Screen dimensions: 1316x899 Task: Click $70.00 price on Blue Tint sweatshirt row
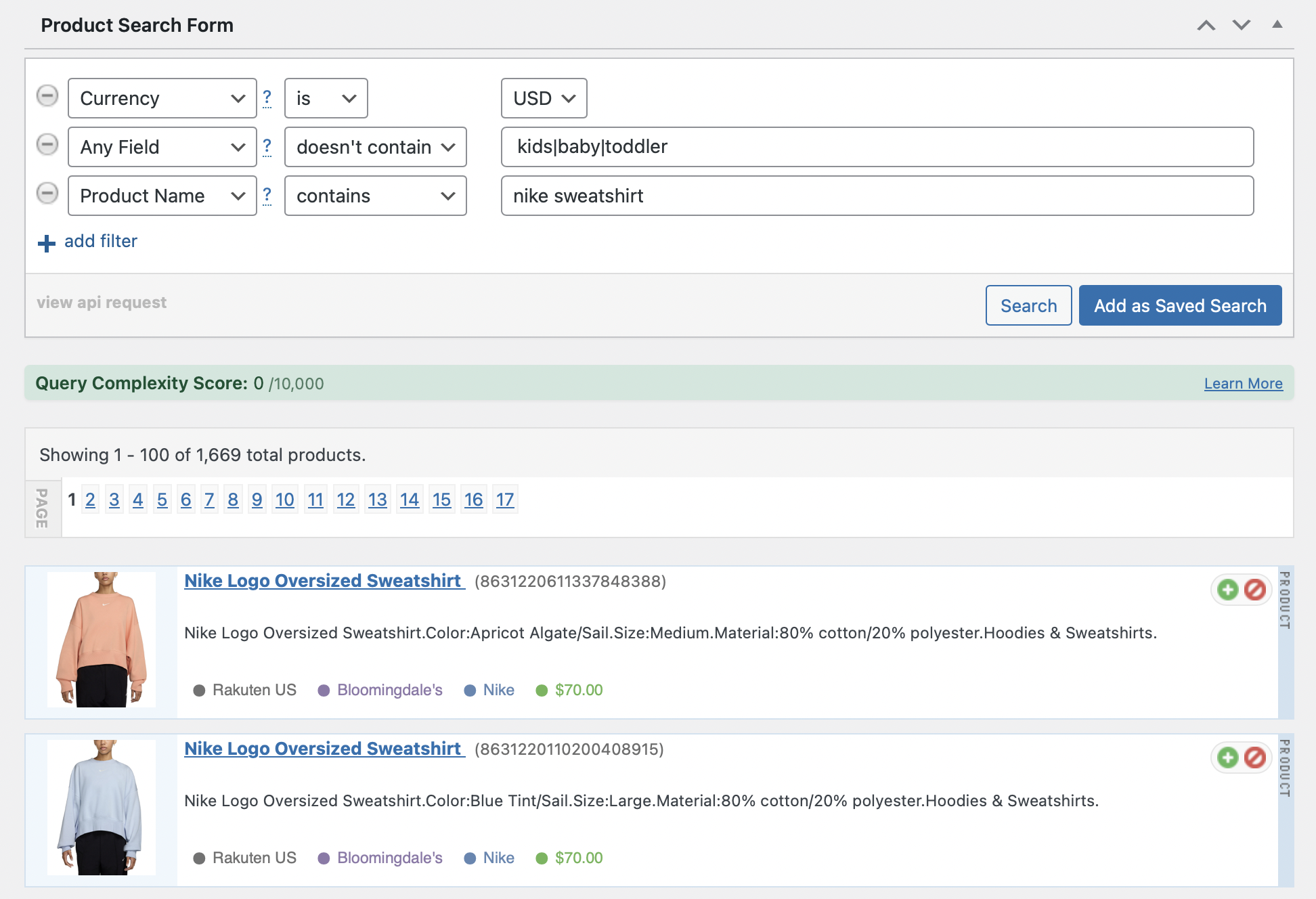coord(579,858)
